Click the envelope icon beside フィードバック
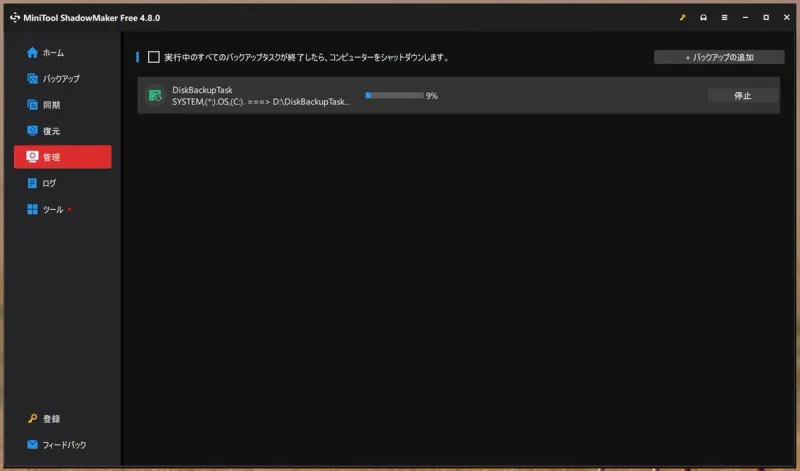 coord(32,445)
